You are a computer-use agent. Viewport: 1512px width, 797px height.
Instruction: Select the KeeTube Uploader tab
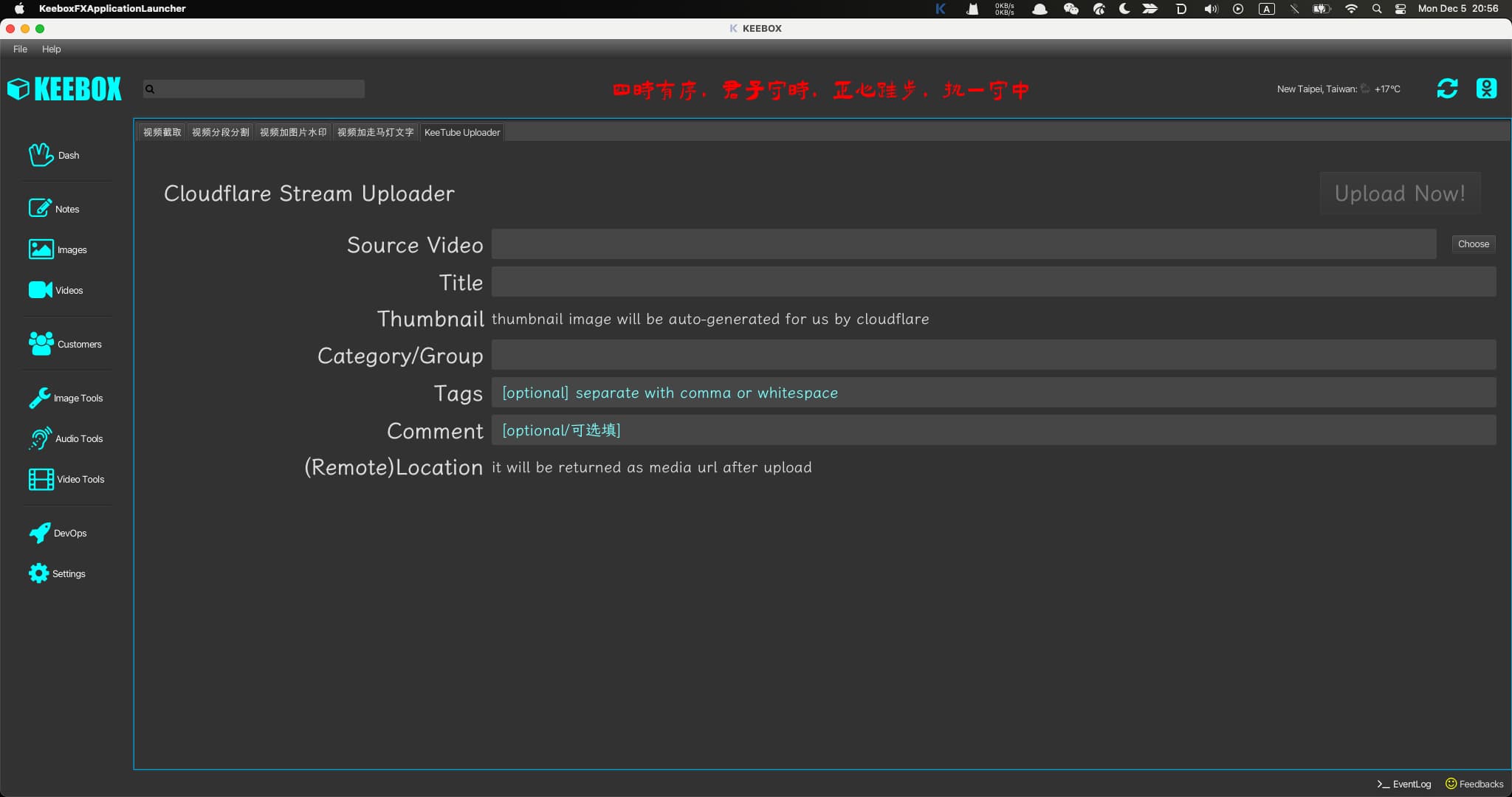tap(462, 132)
